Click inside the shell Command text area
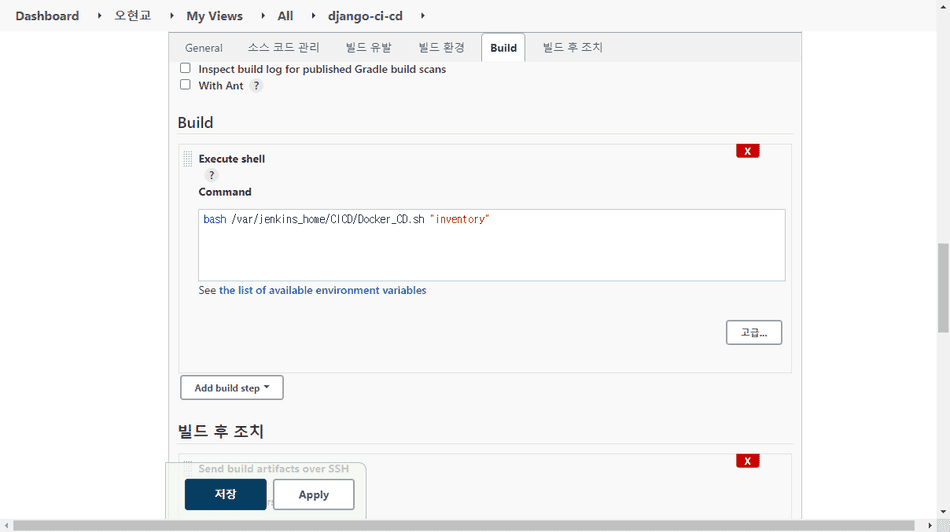This screenshot has height=532, width=950. point(491,245)
